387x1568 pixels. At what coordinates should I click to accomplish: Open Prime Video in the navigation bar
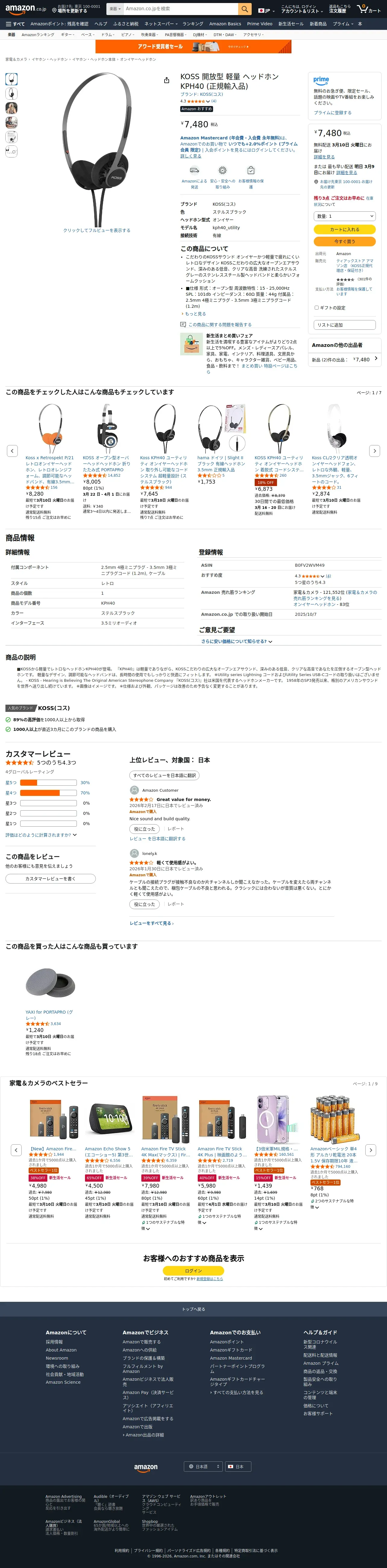click(260, 24)
